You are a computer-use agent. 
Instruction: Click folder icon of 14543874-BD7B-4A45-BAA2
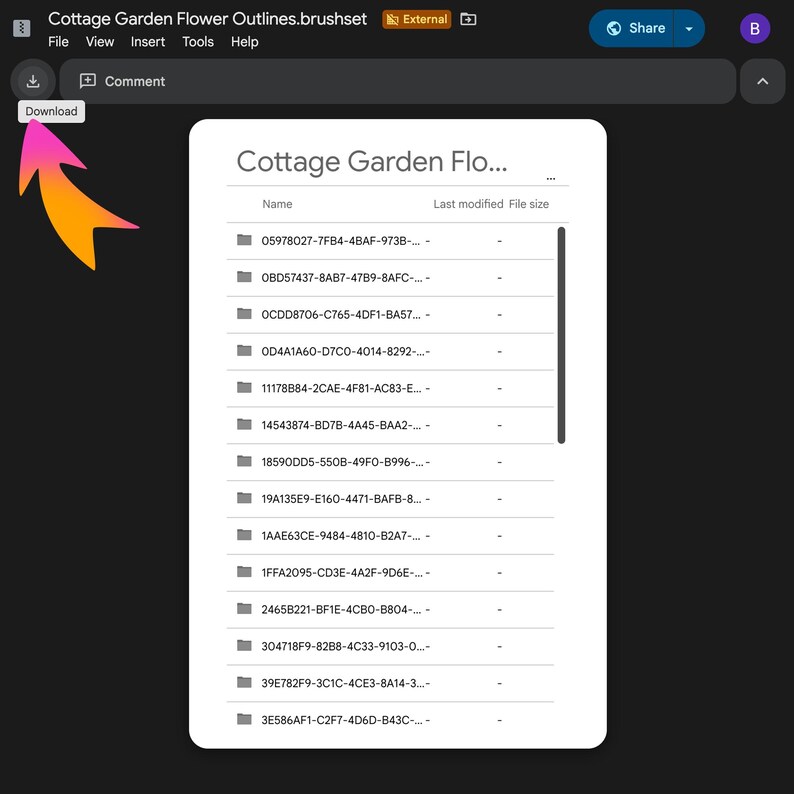coord(244,424)
